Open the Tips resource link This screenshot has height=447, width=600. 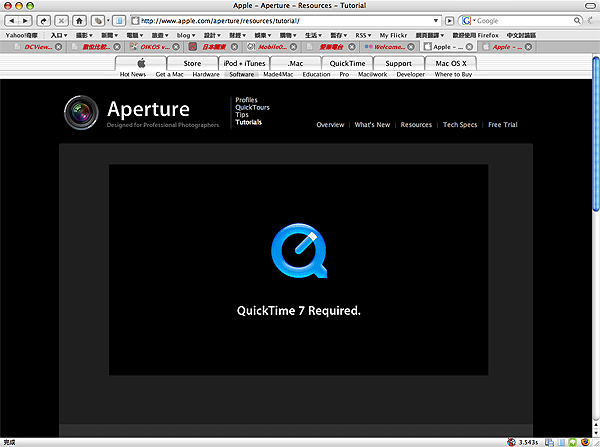coord(242,114)
